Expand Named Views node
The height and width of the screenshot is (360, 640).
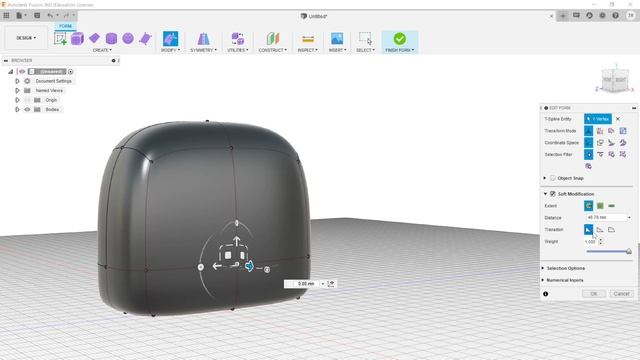click(x=17, y=90)
